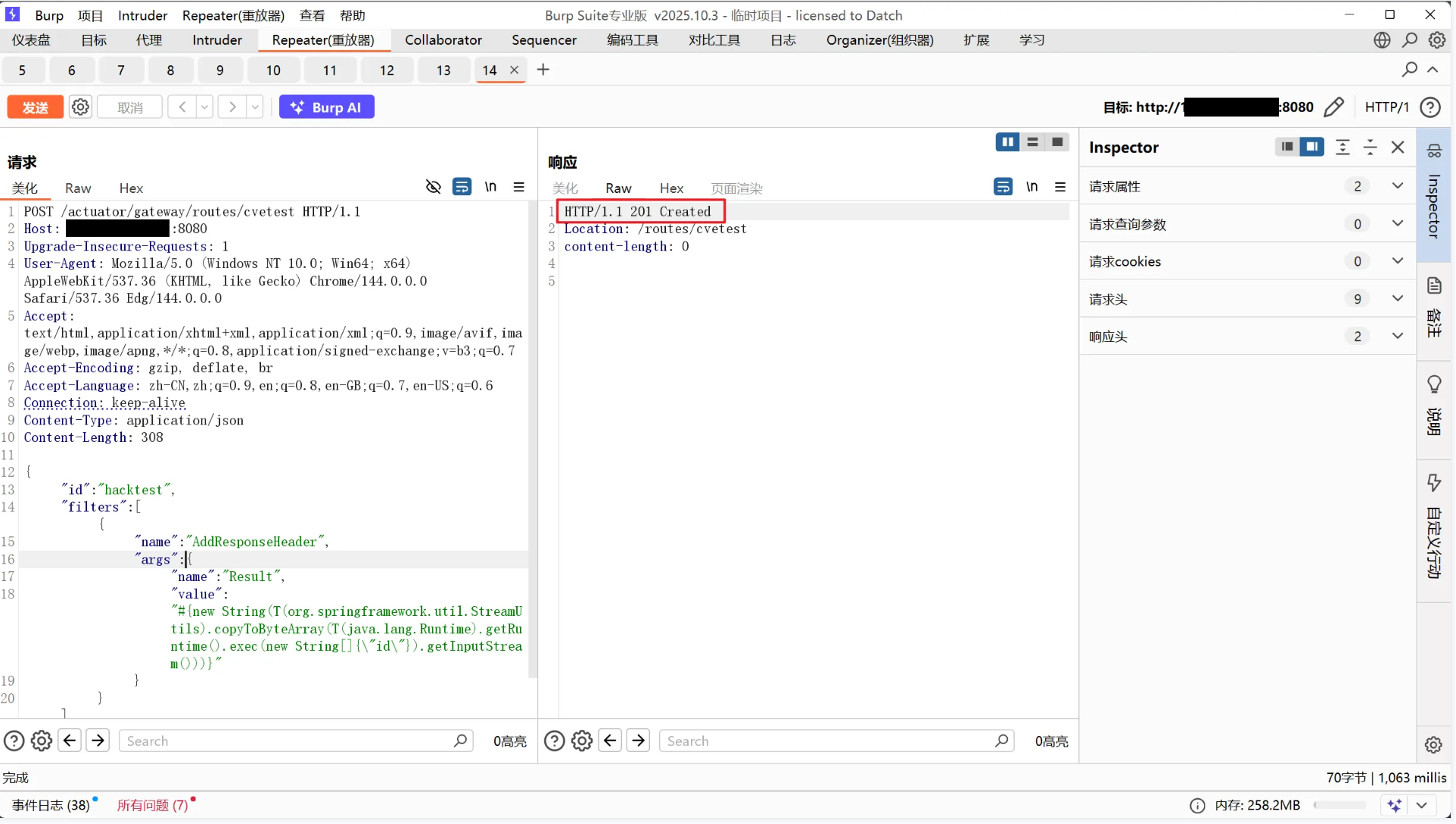Open the Intruder main tab
1456x824 pixels.
217,40
